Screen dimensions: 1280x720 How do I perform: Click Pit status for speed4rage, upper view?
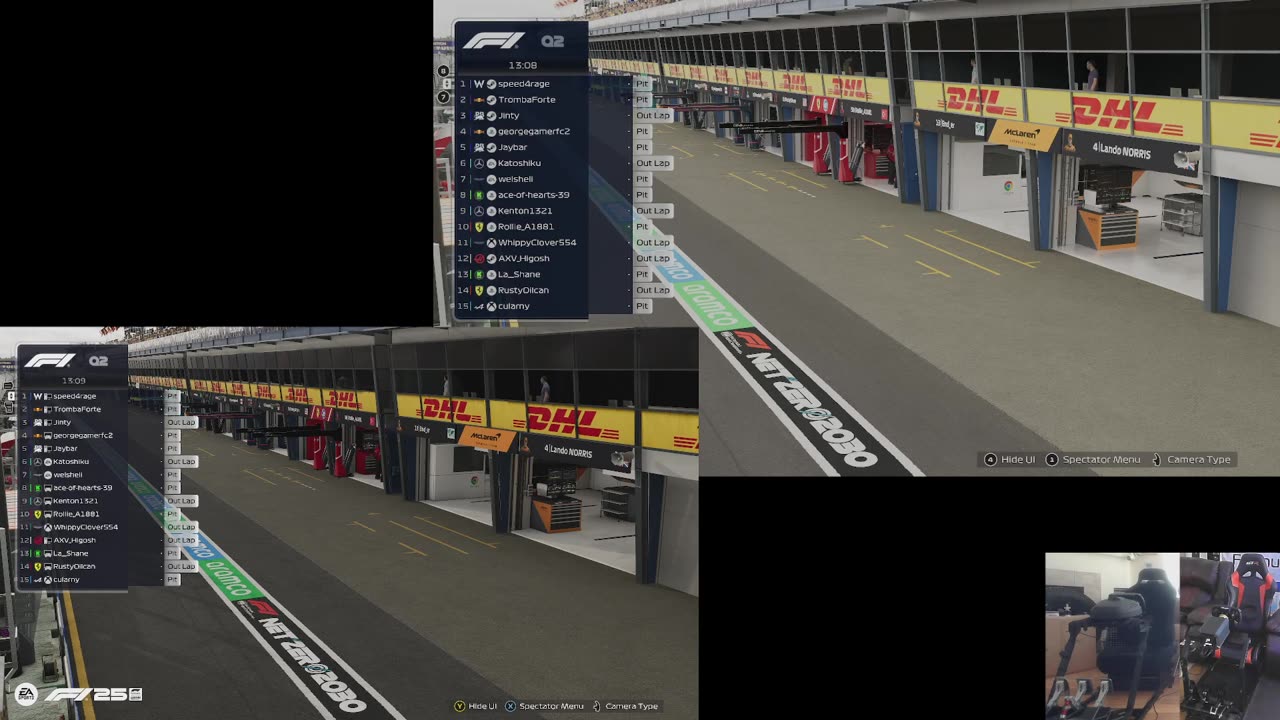coord(642,84)
